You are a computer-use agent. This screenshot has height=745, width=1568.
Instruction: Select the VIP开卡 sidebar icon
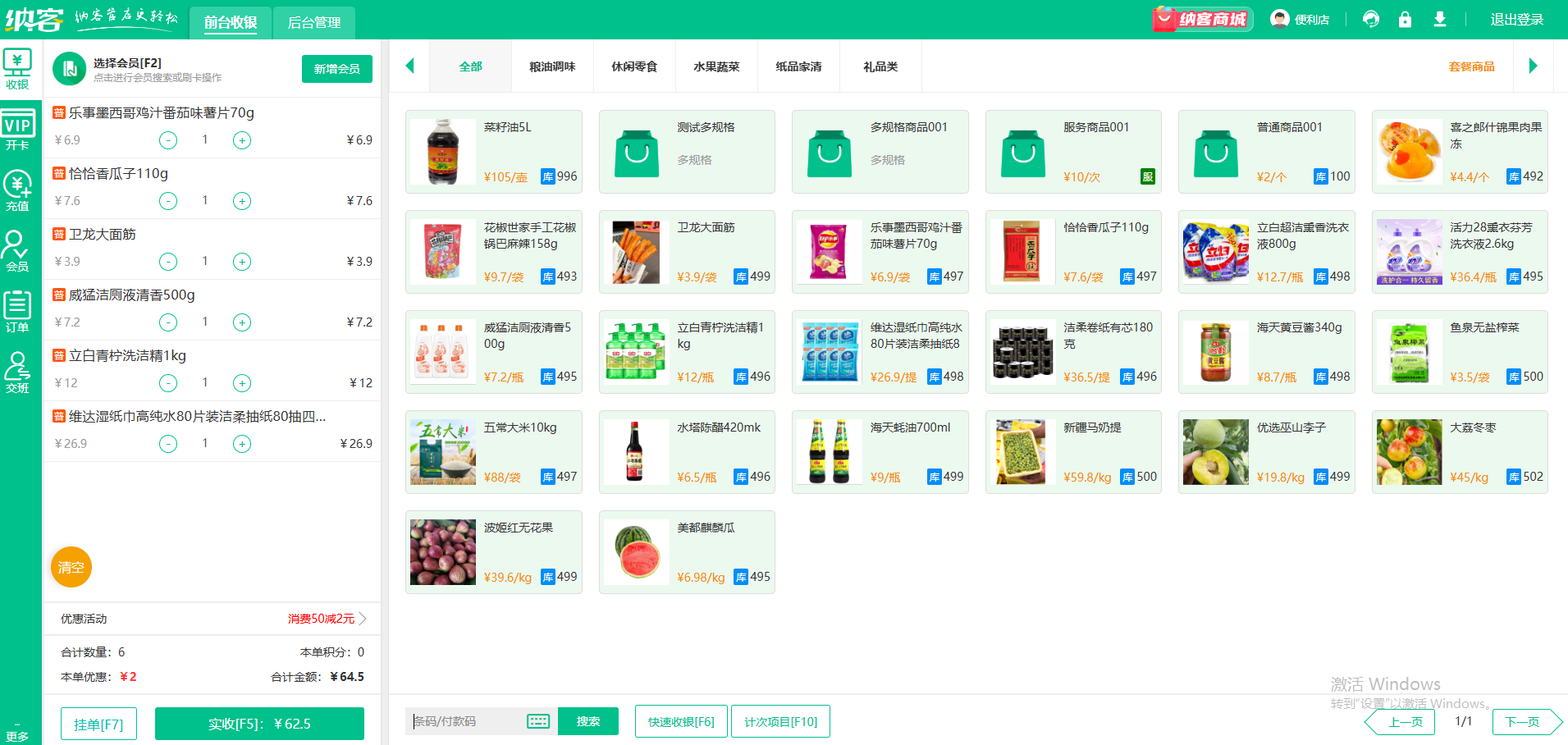coord(18,130)
